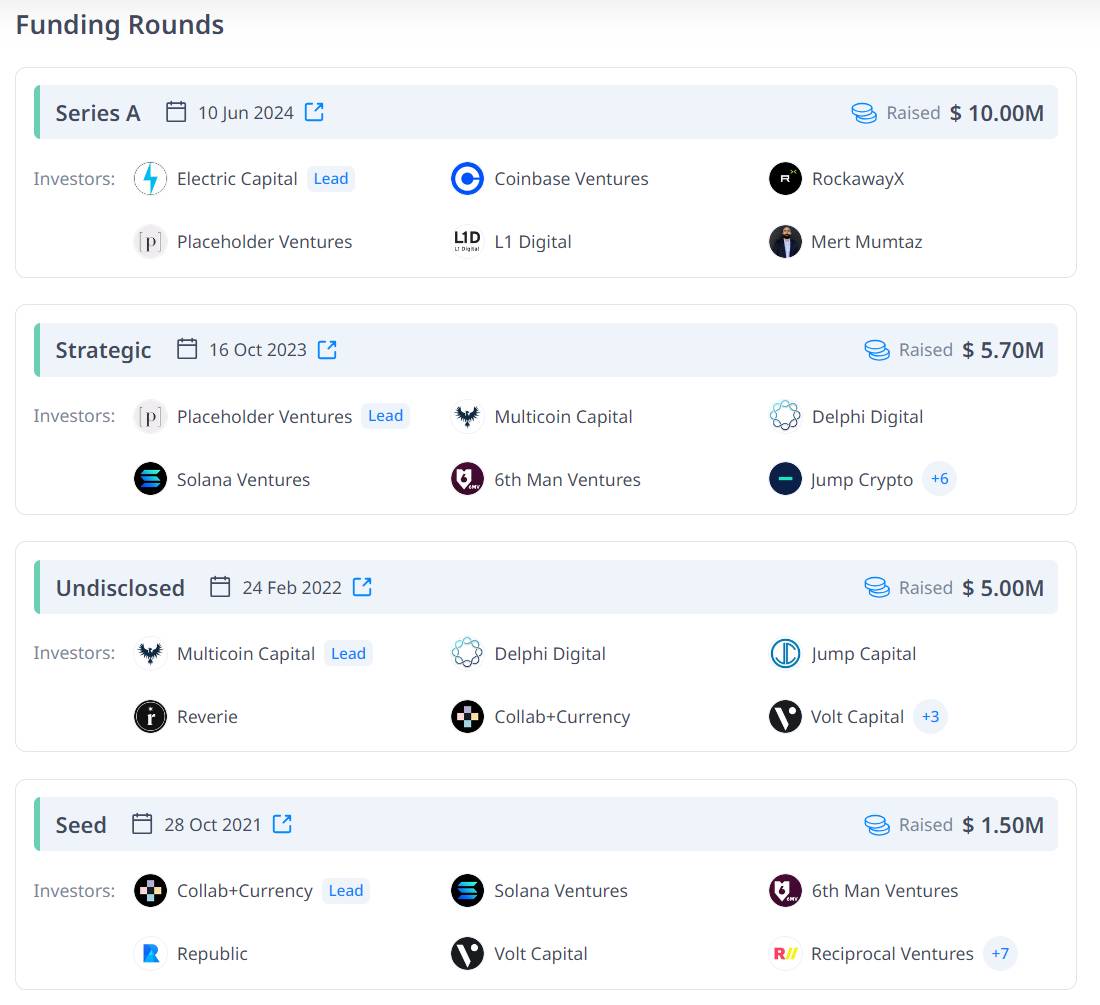Click the Jump Crypto logo

click(x=785, y=480)
